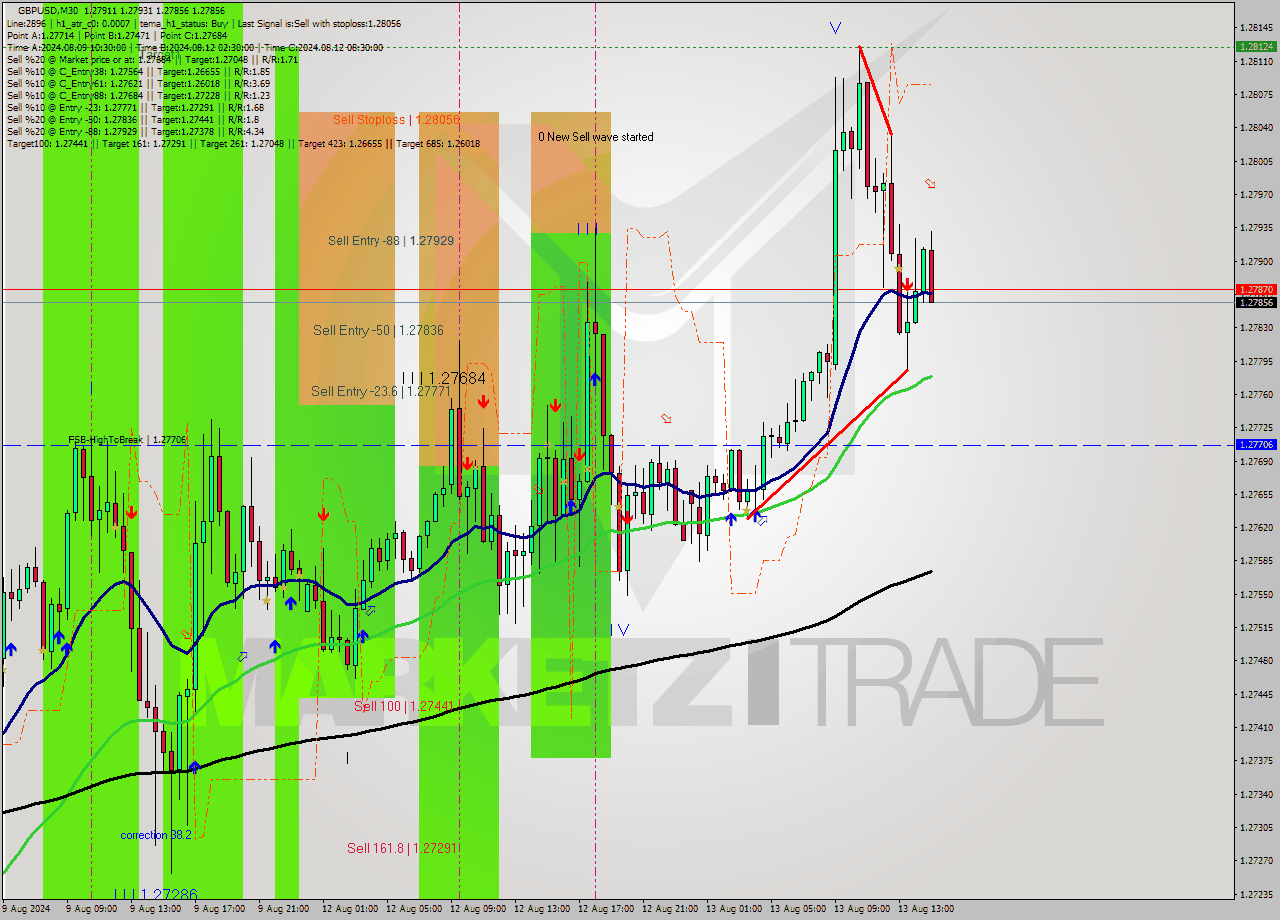1280x920 pixels.
Task: Click the blue V marker above the chart high
Action: click(x=835, y=28)
